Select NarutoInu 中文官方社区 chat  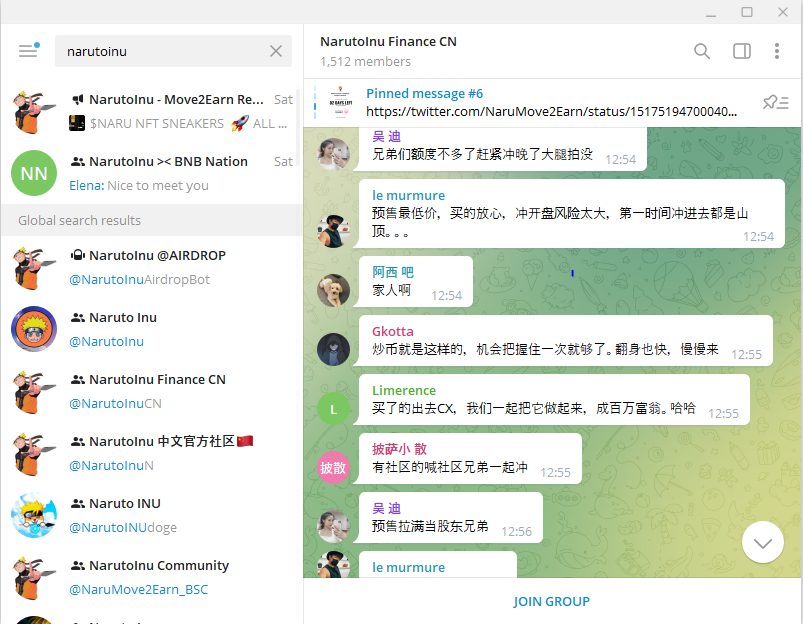coord(150,454)
